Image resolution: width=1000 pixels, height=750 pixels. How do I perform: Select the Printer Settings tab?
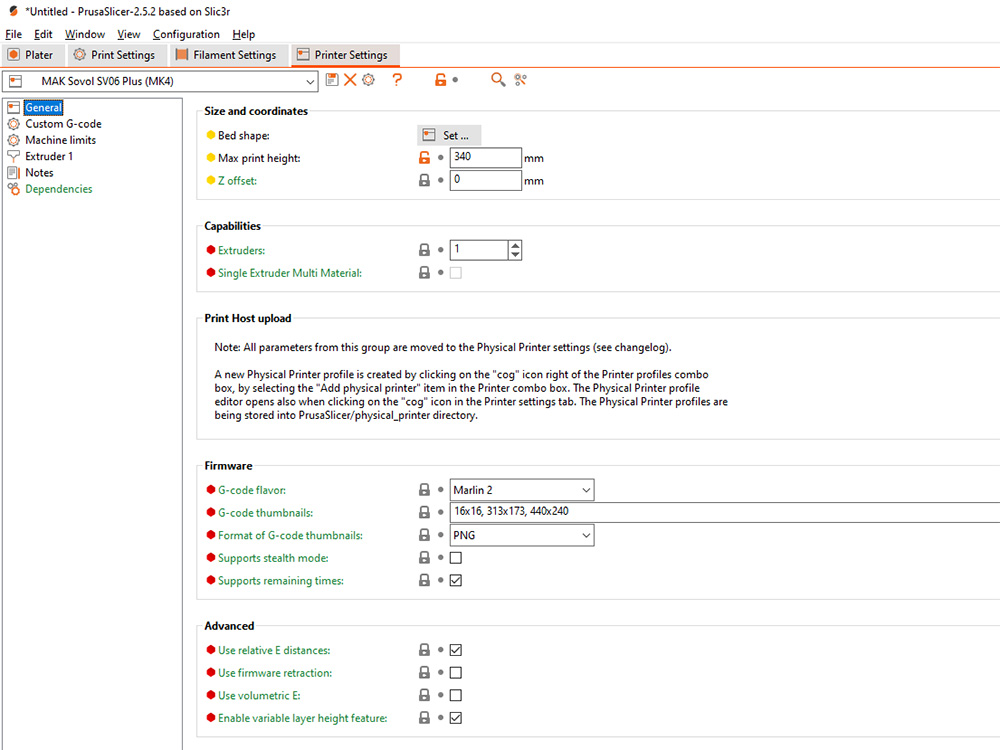click(344, 55)
